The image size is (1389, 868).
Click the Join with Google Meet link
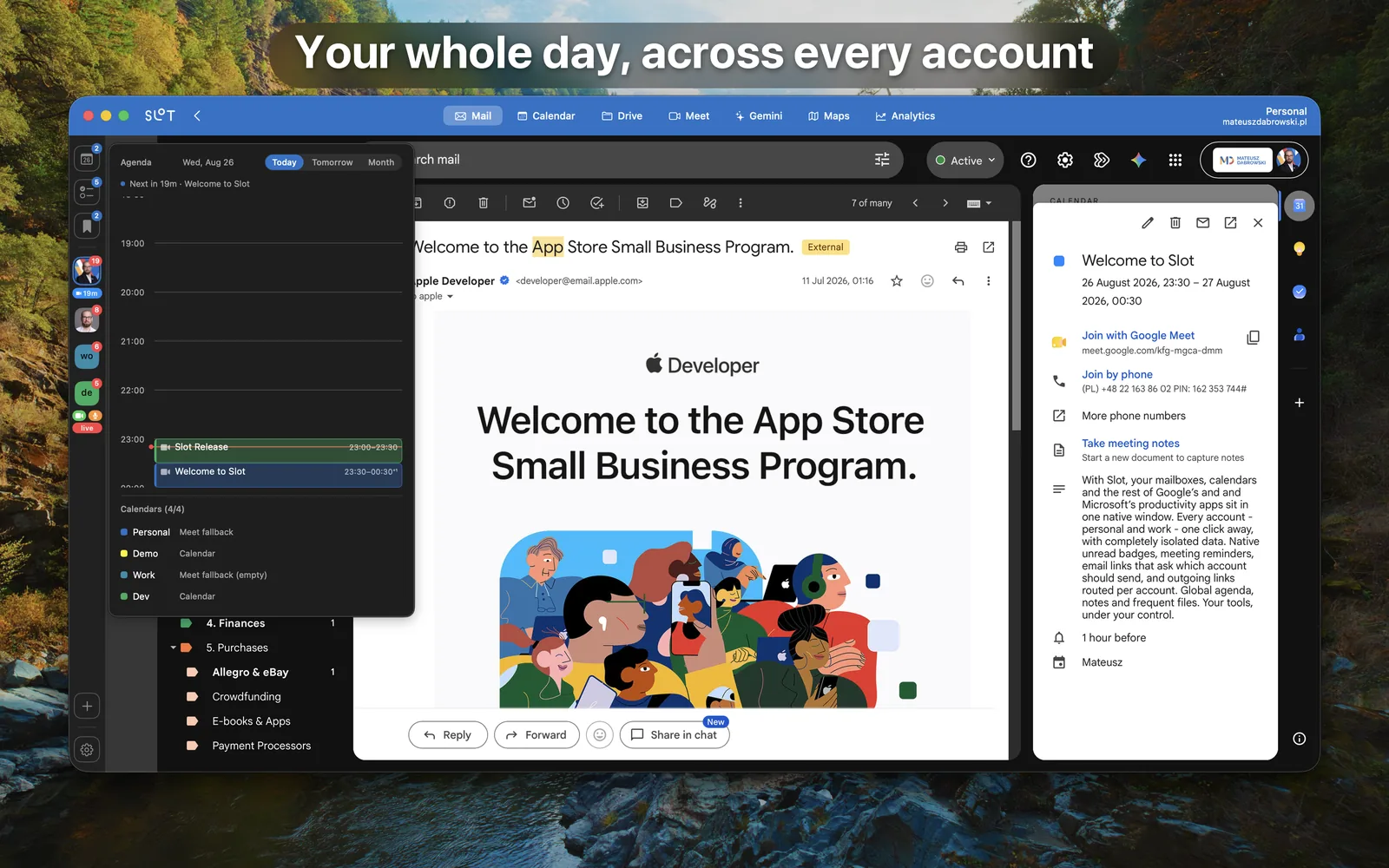1138,336
